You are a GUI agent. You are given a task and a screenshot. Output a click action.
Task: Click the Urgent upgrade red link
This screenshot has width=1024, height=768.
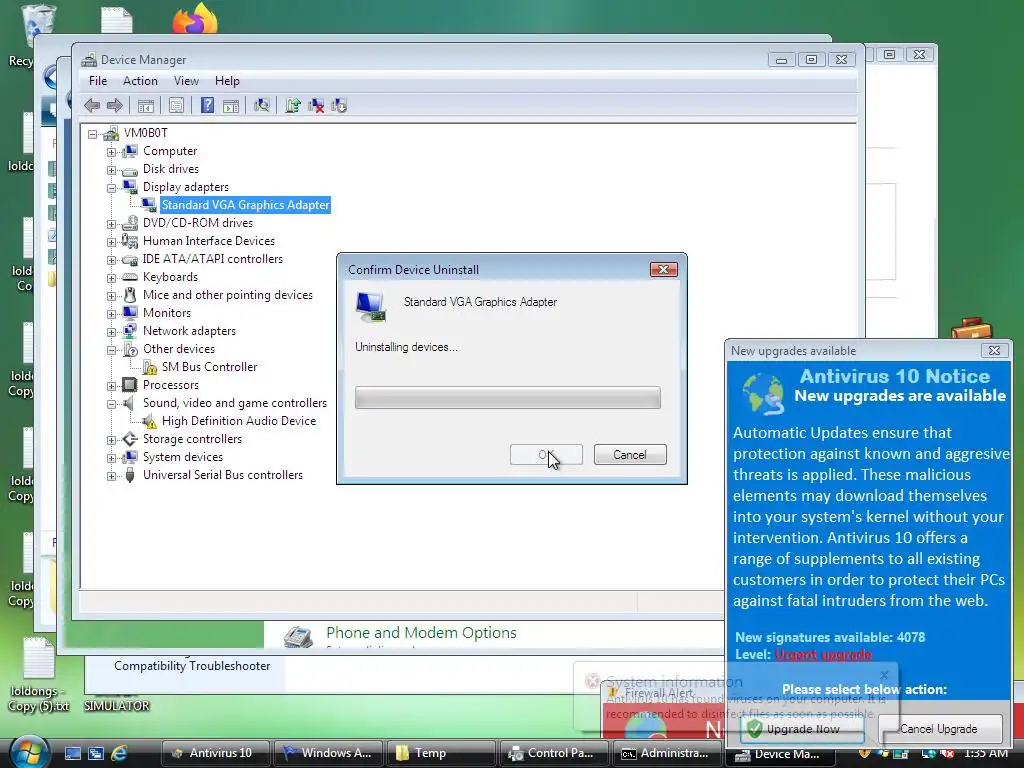click(824, 654)
